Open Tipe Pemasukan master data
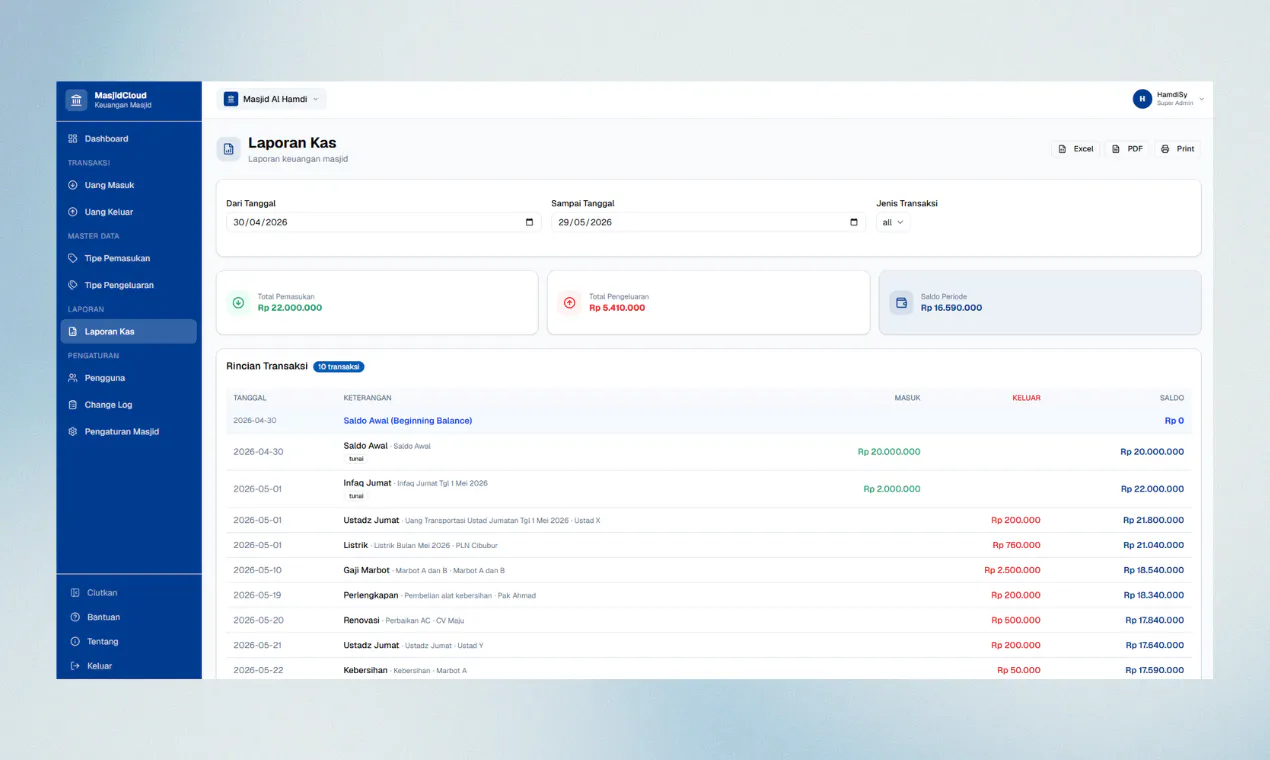The height and width of the screenshot is (760, 1270). click(x=128, y=258)
